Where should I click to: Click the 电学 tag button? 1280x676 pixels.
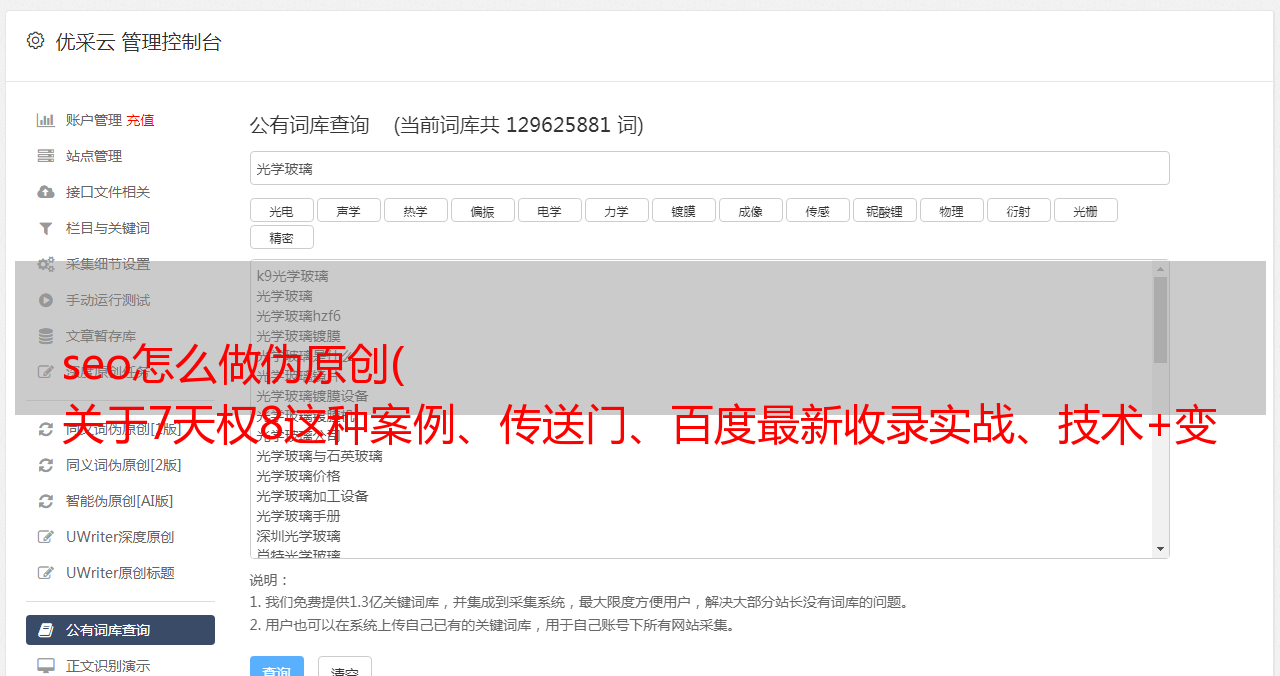549,210
